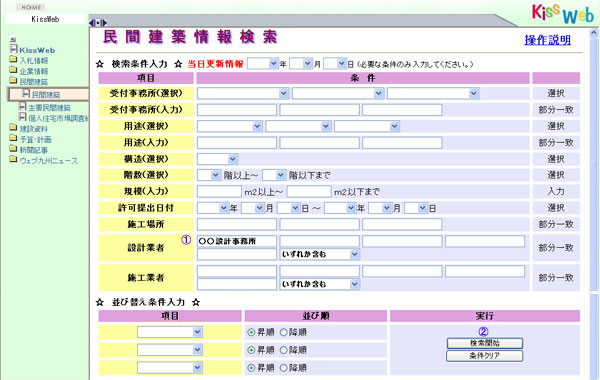Open the 設計業者 いずれか含む dropdown
The height and width of the screenshot is (380, 600).
tap(320, 254)
